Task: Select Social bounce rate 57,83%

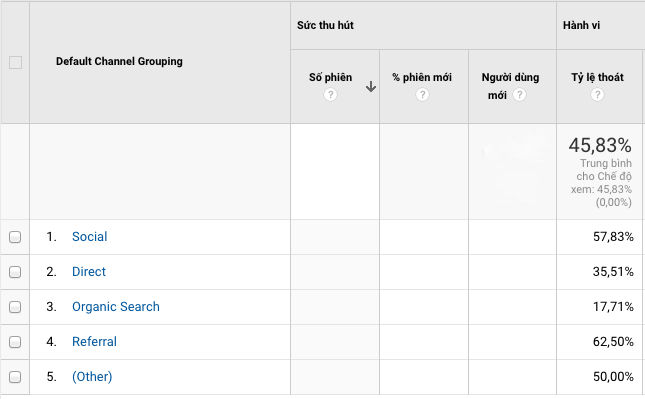Action: [613, 237]
